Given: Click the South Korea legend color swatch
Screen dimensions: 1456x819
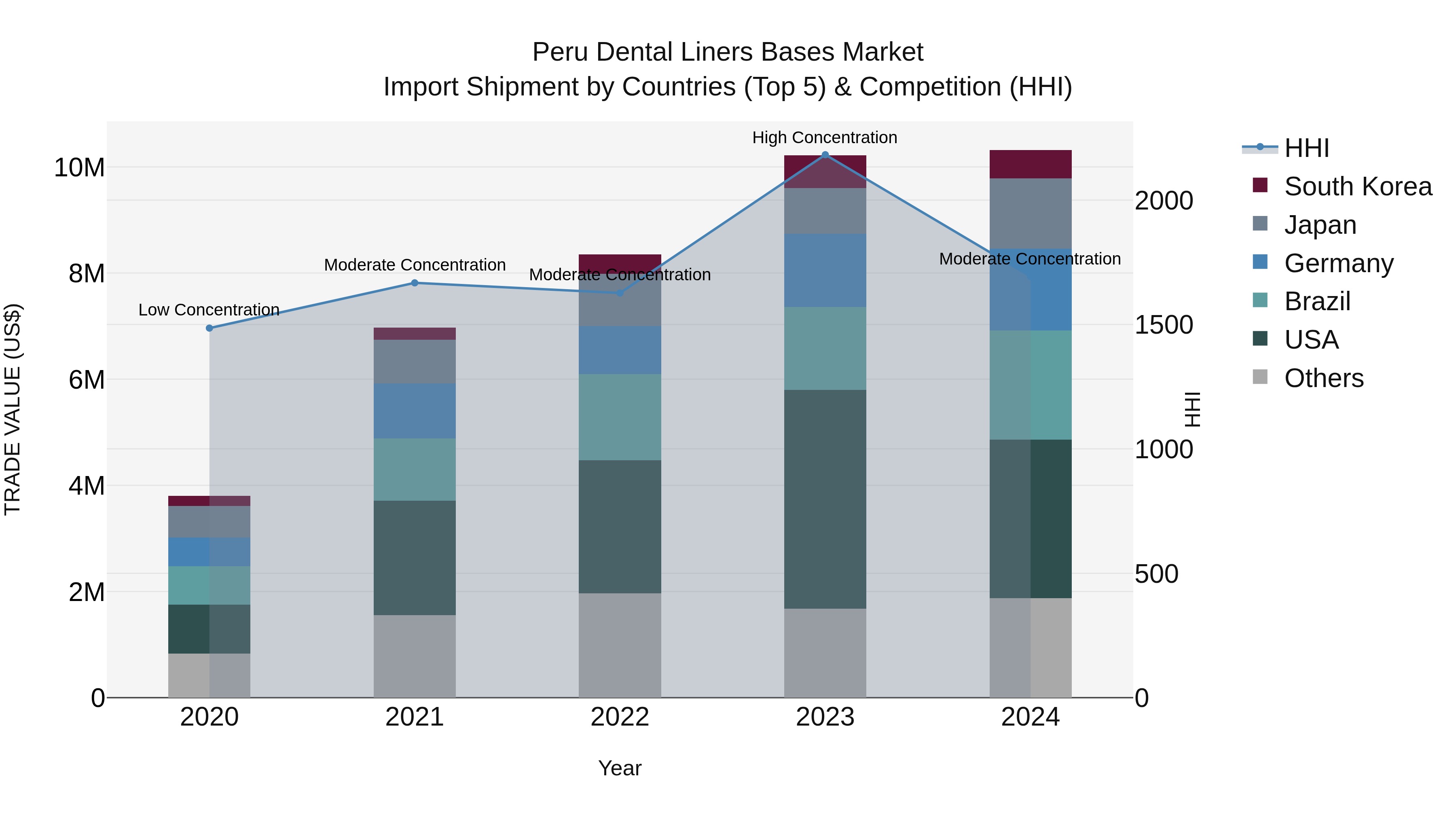Looking at the screenshot, I should (x=1260, y=185).
